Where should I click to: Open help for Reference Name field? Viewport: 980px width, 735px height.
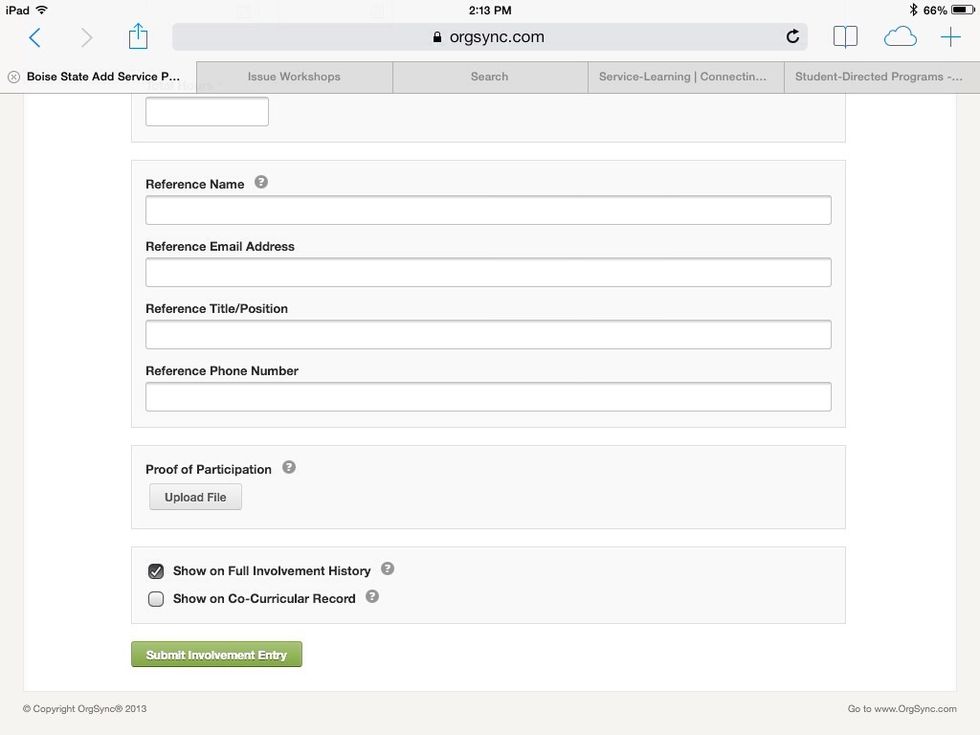pyautogui.click(x=261, y=181)
